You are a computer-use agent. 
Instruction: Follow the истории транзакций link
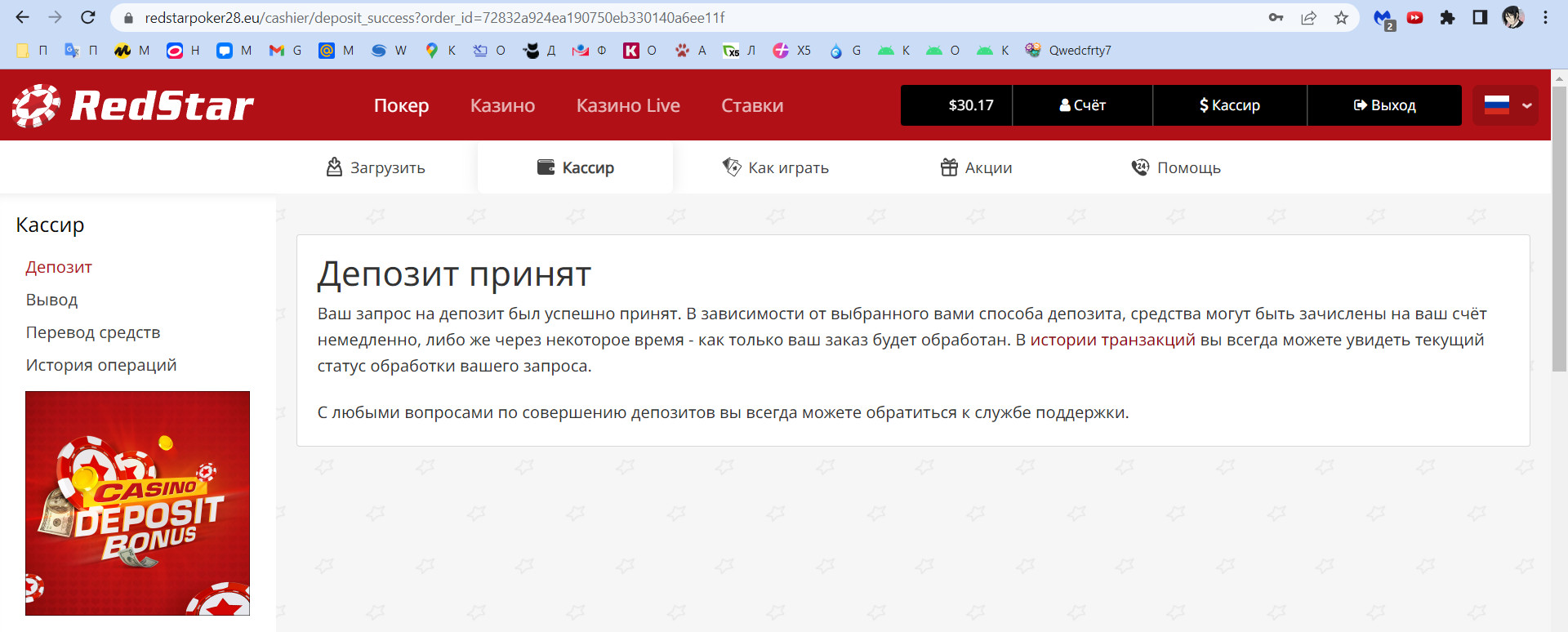(x=1112, y=340)
